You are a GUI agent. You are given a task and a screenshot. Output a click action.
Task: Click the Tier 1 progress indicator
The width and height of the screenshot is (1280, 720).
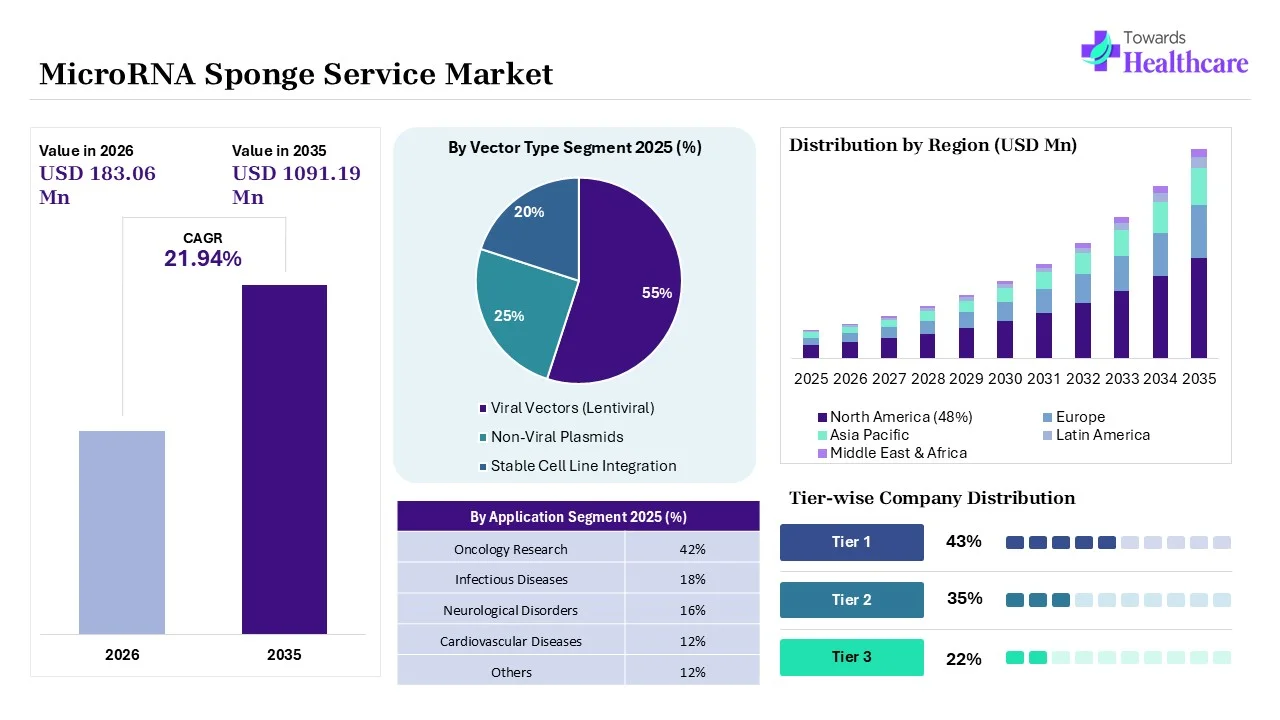click(1118, 542)
